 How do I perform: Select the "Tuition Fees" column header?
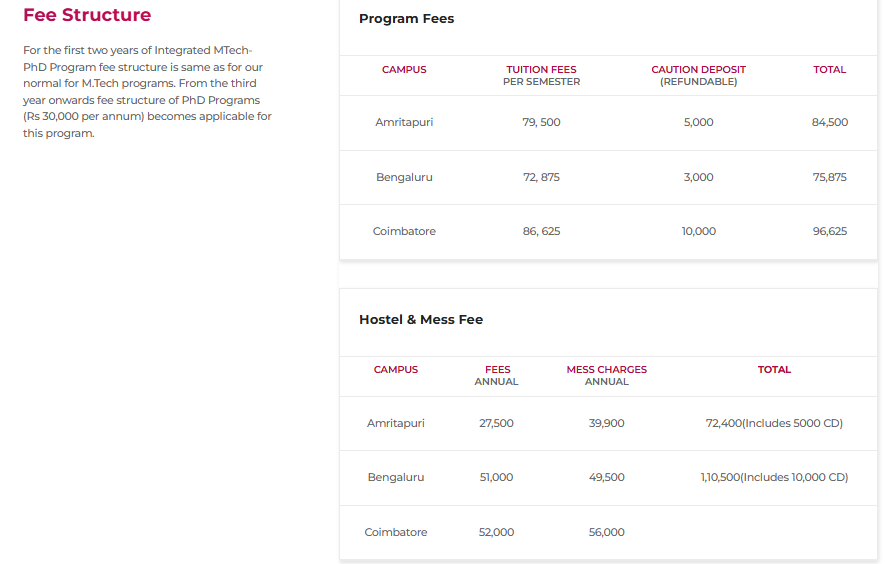tap(541, 70)
